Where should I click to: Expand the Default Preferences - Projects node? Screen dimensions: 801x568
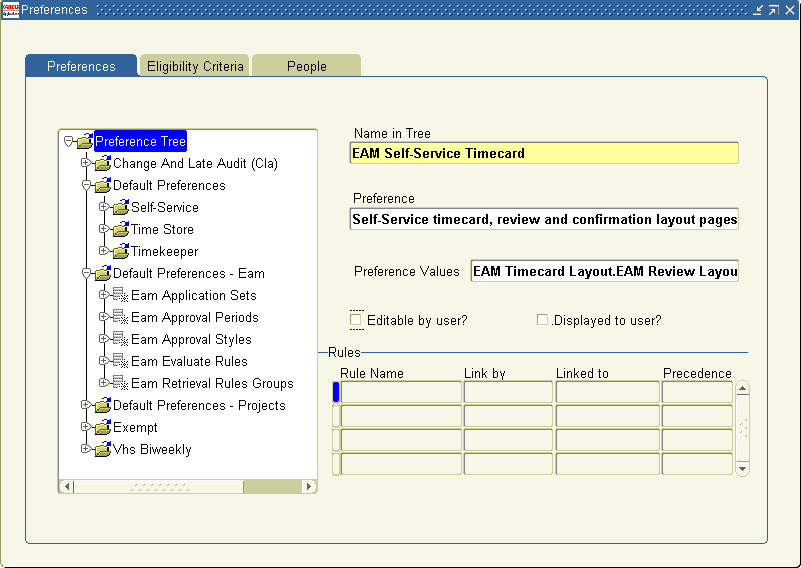86,405
